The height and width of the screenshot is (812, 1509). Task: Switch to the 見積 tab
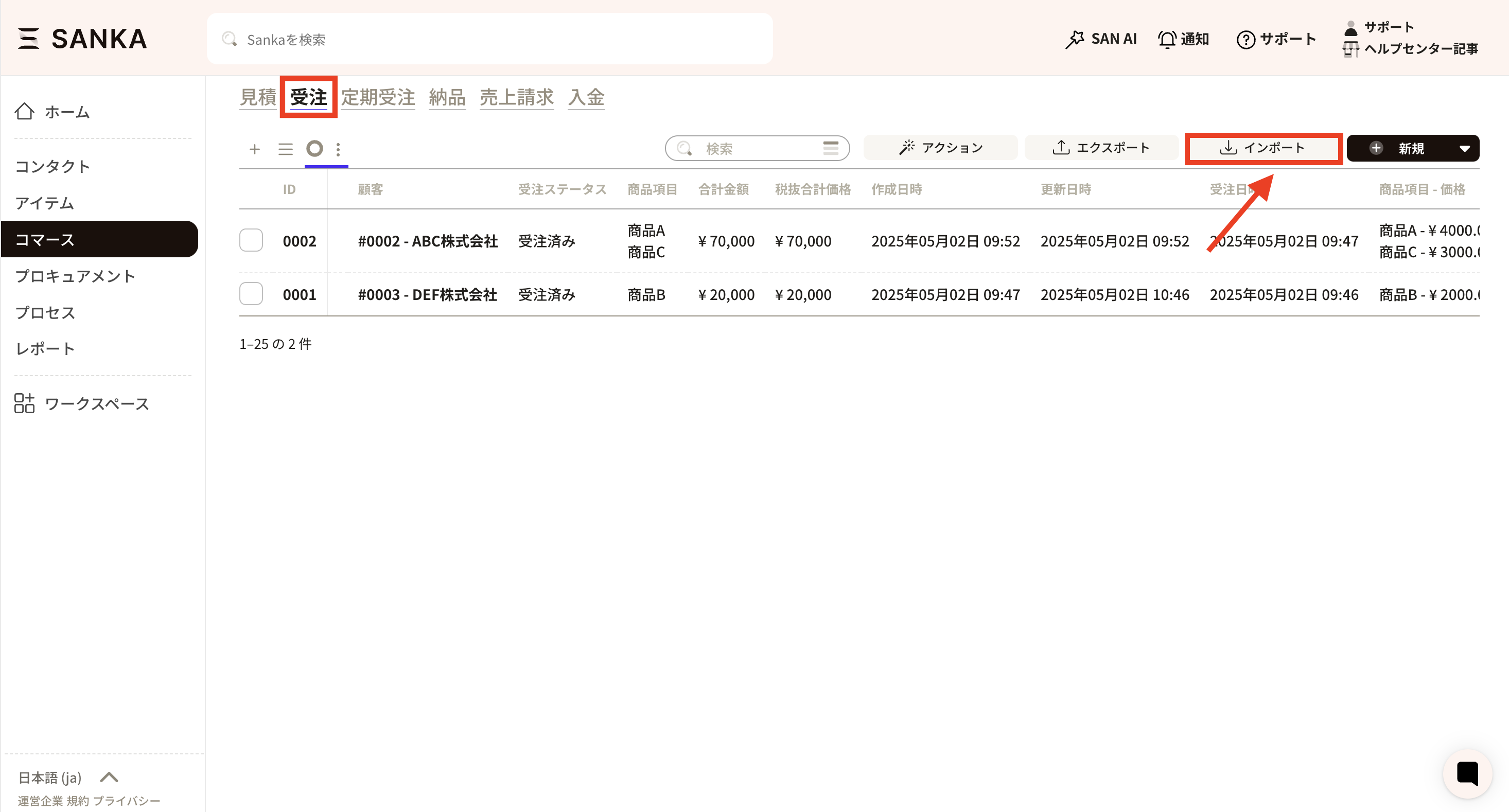click(258, 97)
